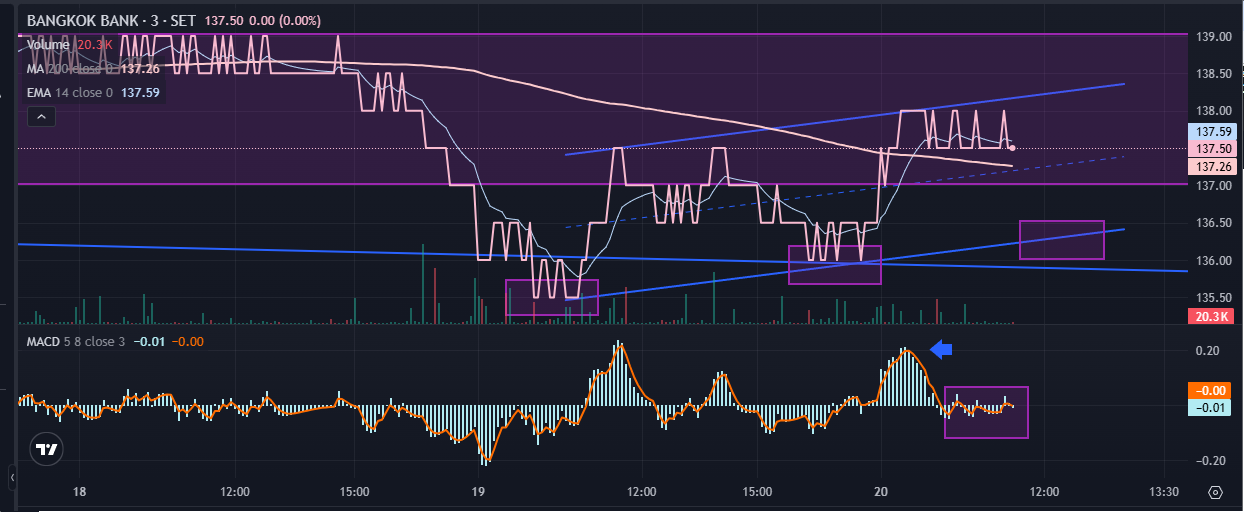Image resolution: width=1244 pixels, height=512 pixels.
Task: Click the red 20.3K volume axis tag
Action: pos(1212,316)
